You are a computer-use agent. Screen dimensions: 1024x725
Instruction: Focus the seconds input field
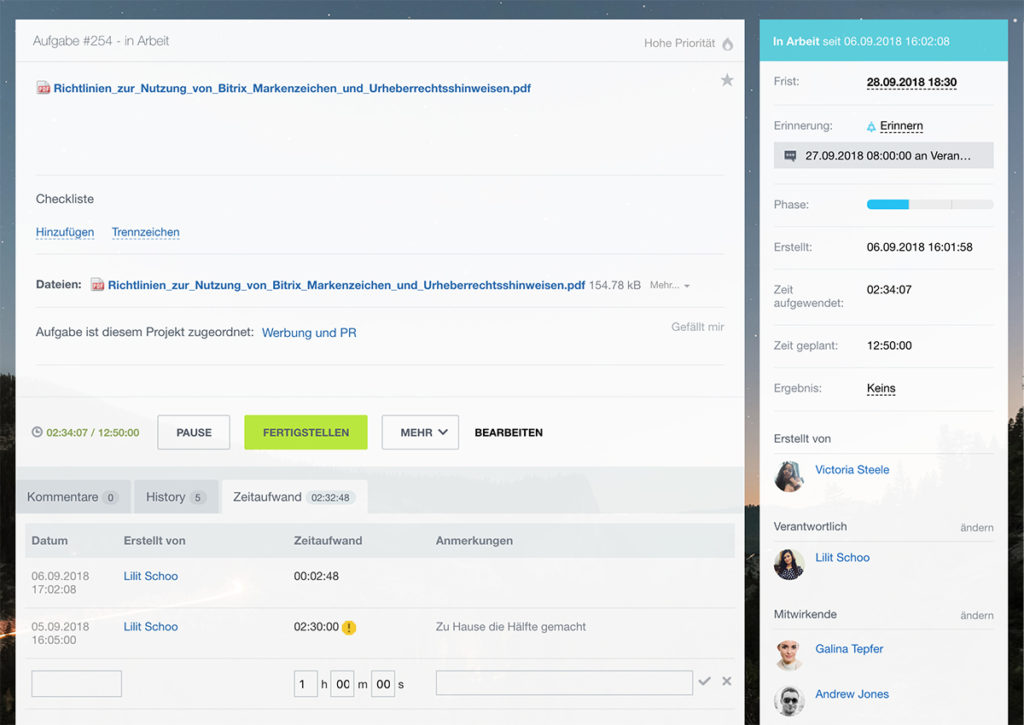(383, 684)
